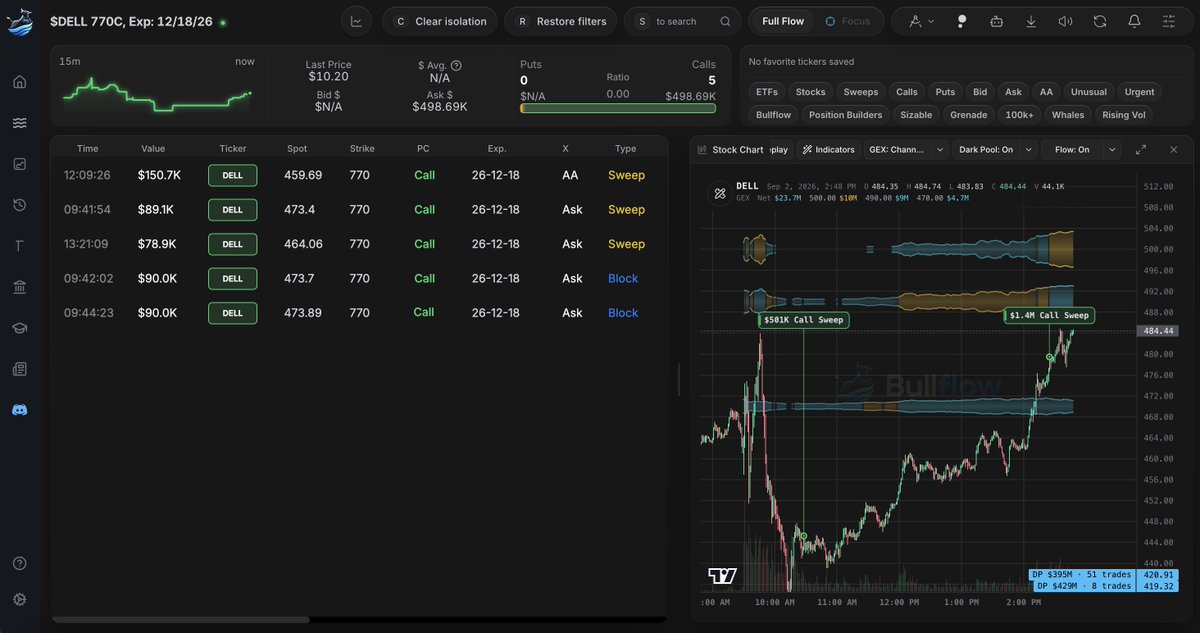Open the flow waves sidebar icon

20,123
